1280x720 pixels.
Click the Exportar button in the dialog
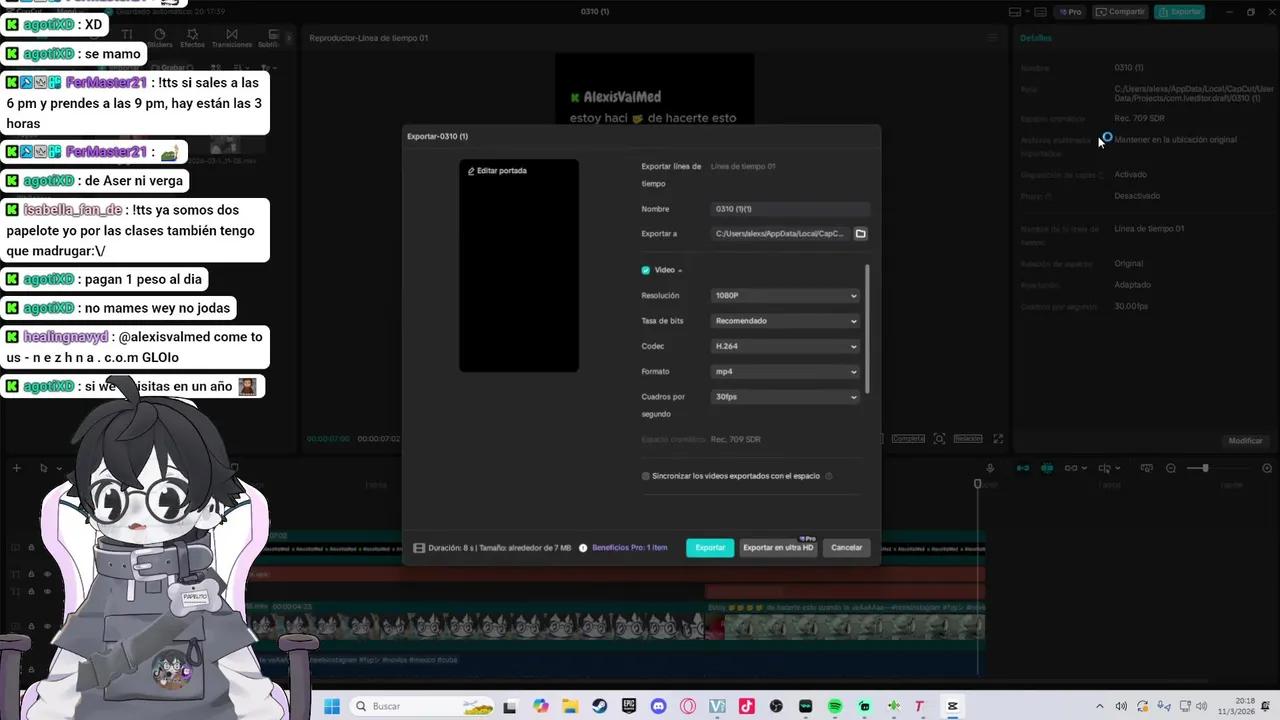pyautogui.click(x=710, y=548)
